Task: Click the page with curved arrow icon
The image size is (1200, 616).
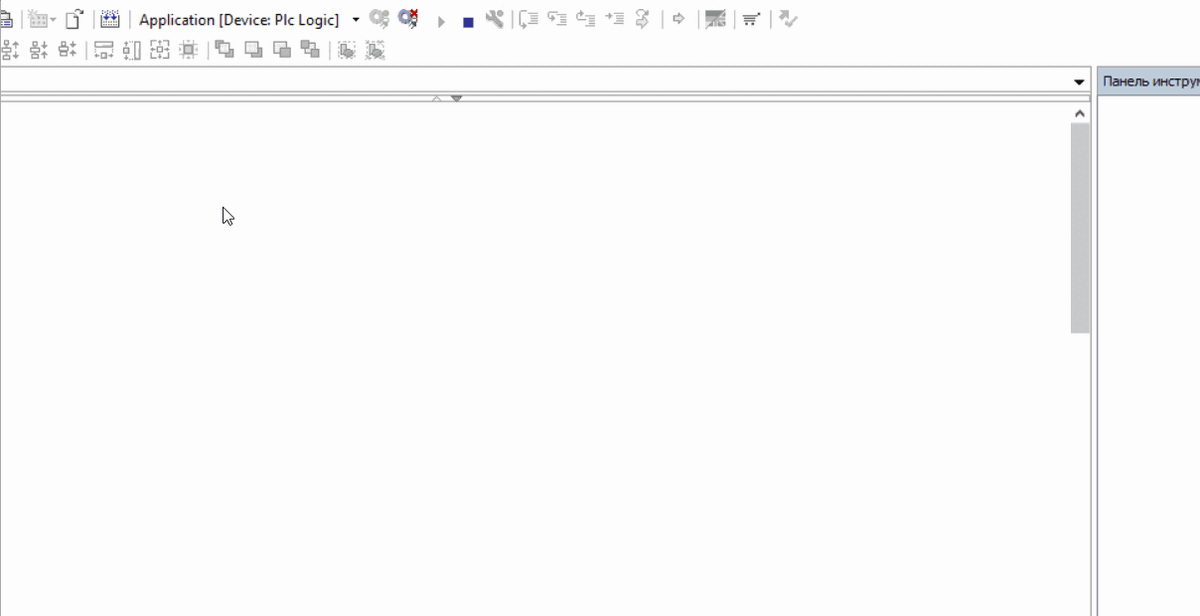Action: click(74, 19)
